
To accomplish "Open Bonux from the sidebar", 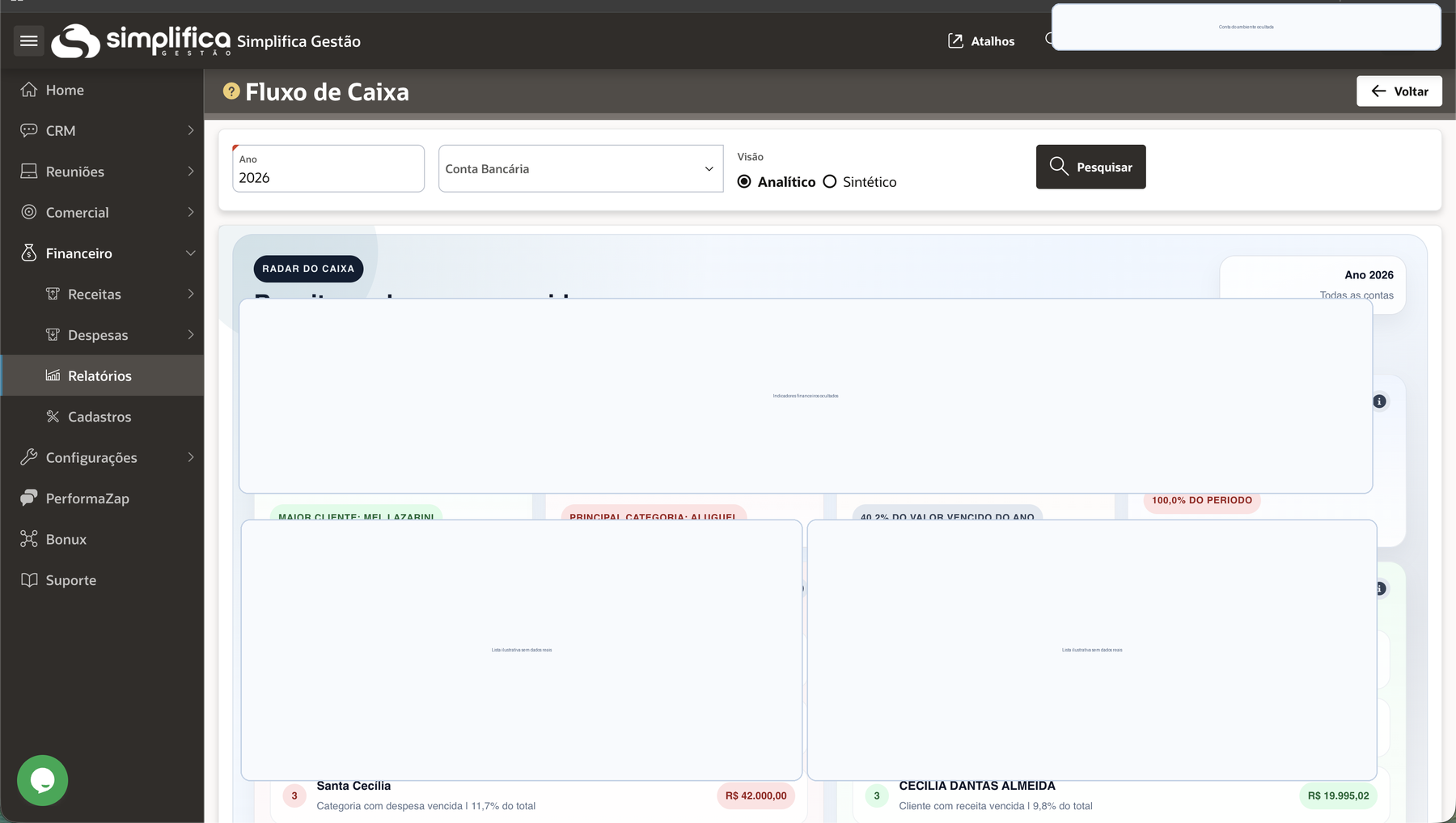I will [x=66, y=539].
